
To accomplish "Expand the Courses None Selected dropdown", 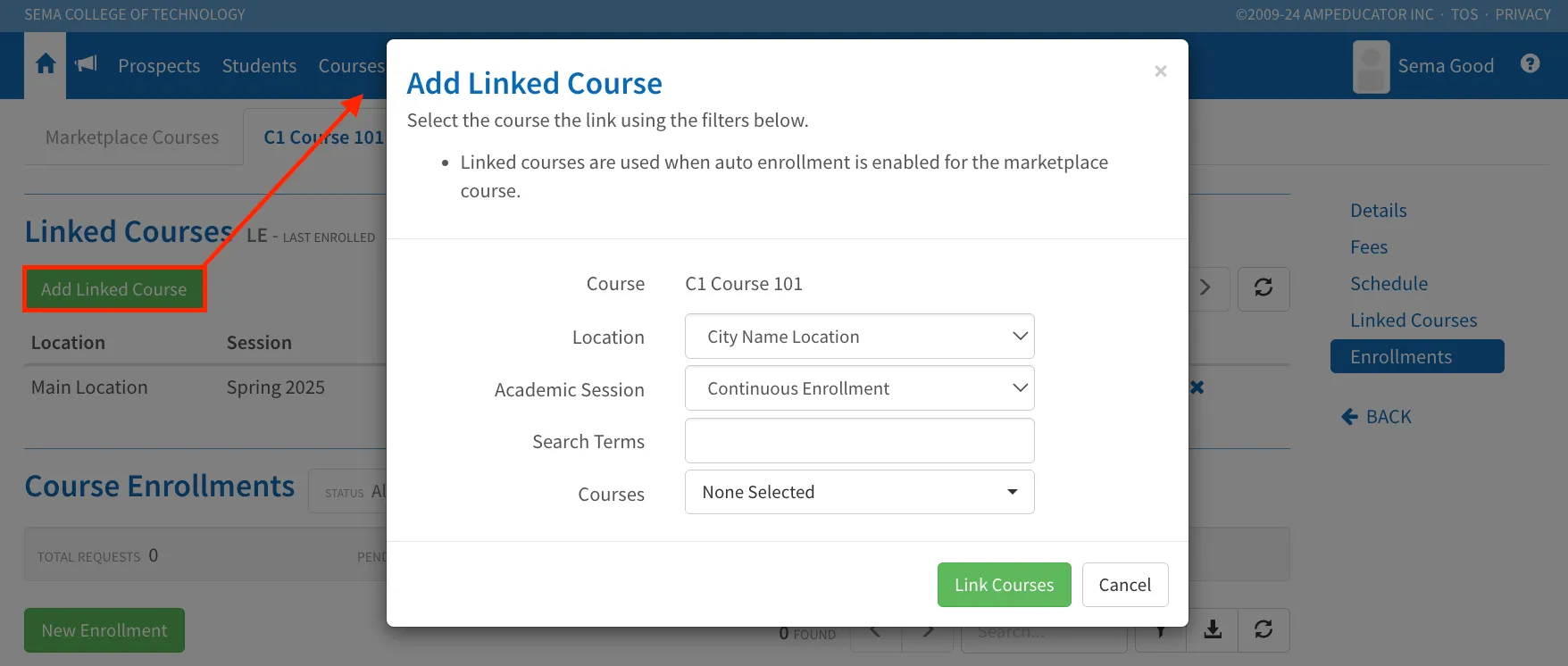I will (859, 492).
